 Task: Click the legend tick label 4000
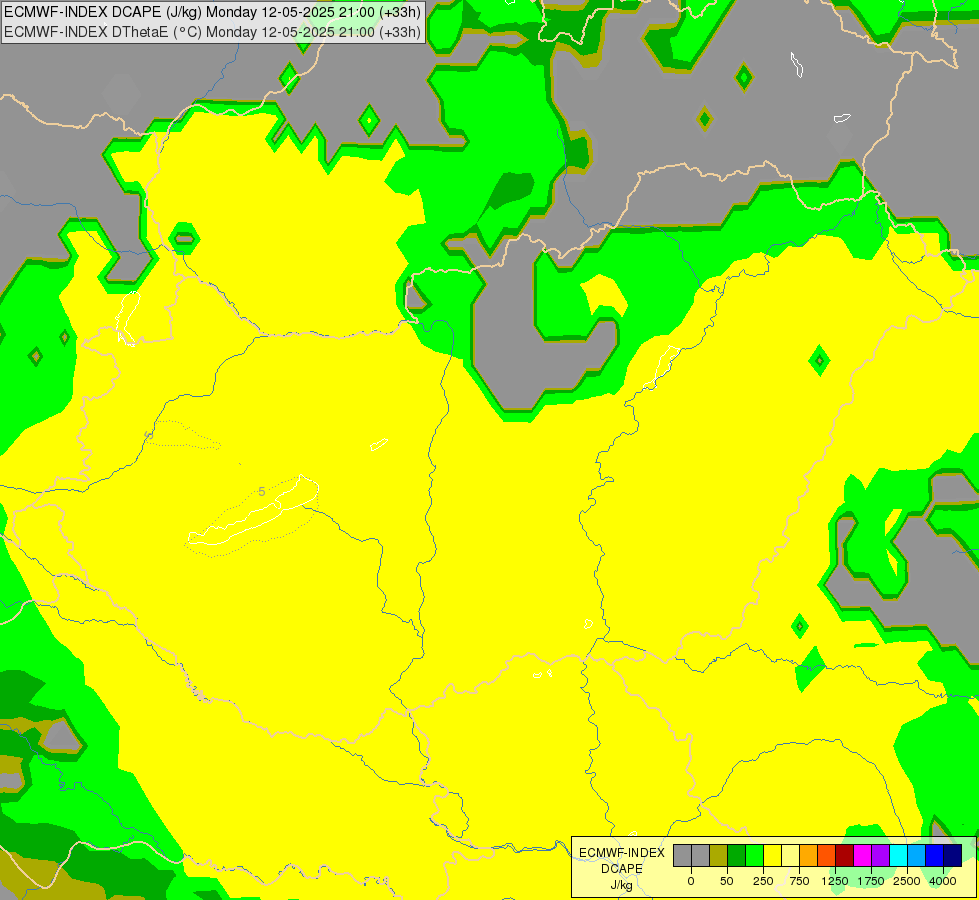pos(943,881)
